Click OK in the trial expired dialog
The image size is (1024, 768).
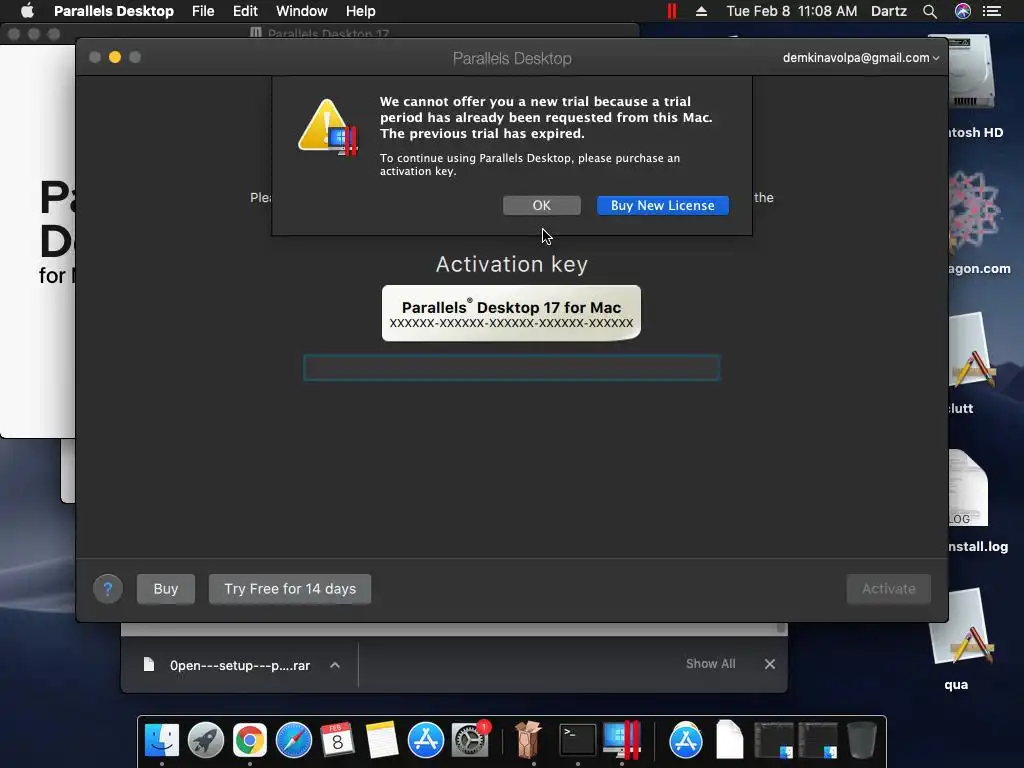[x=541, y=205]
